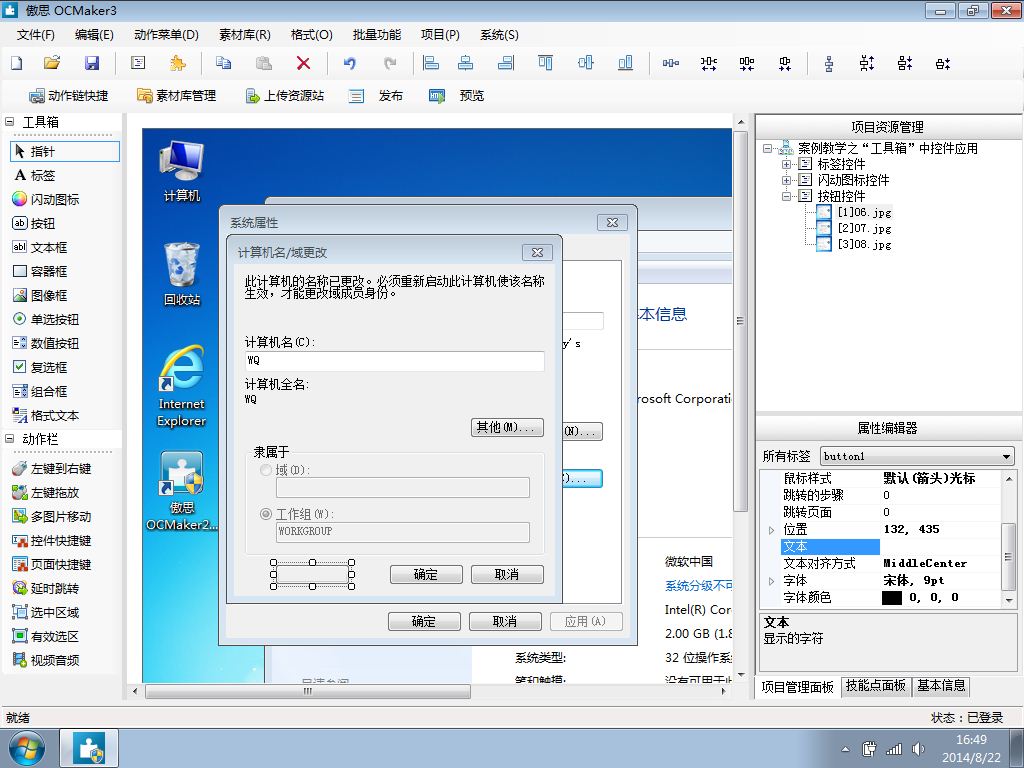The height and width of the screenshot is (768, 1024).
Task: Click the align tops icon
Action: (x=545, y=63)
